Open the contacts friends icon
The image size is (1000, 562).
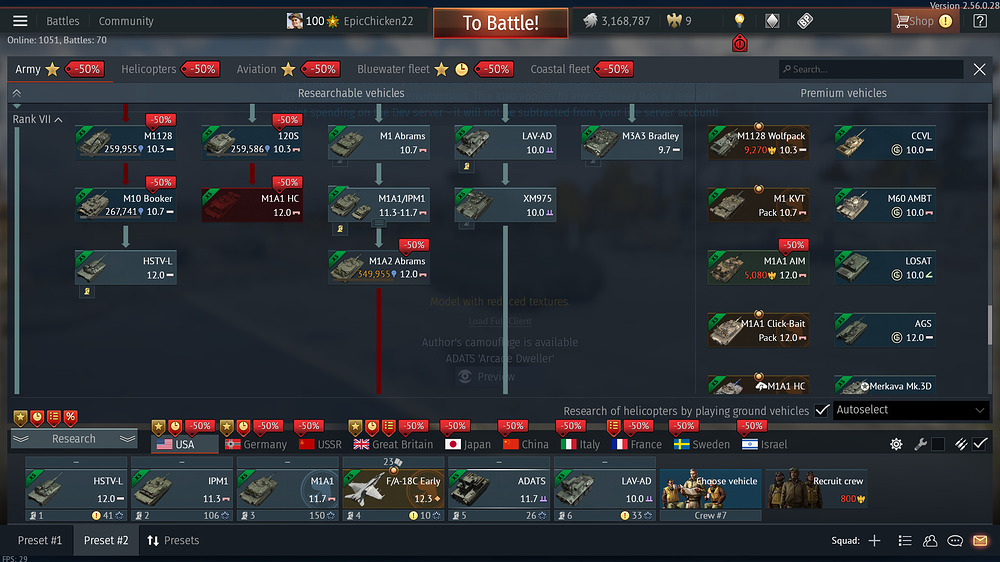click(930, 541)
